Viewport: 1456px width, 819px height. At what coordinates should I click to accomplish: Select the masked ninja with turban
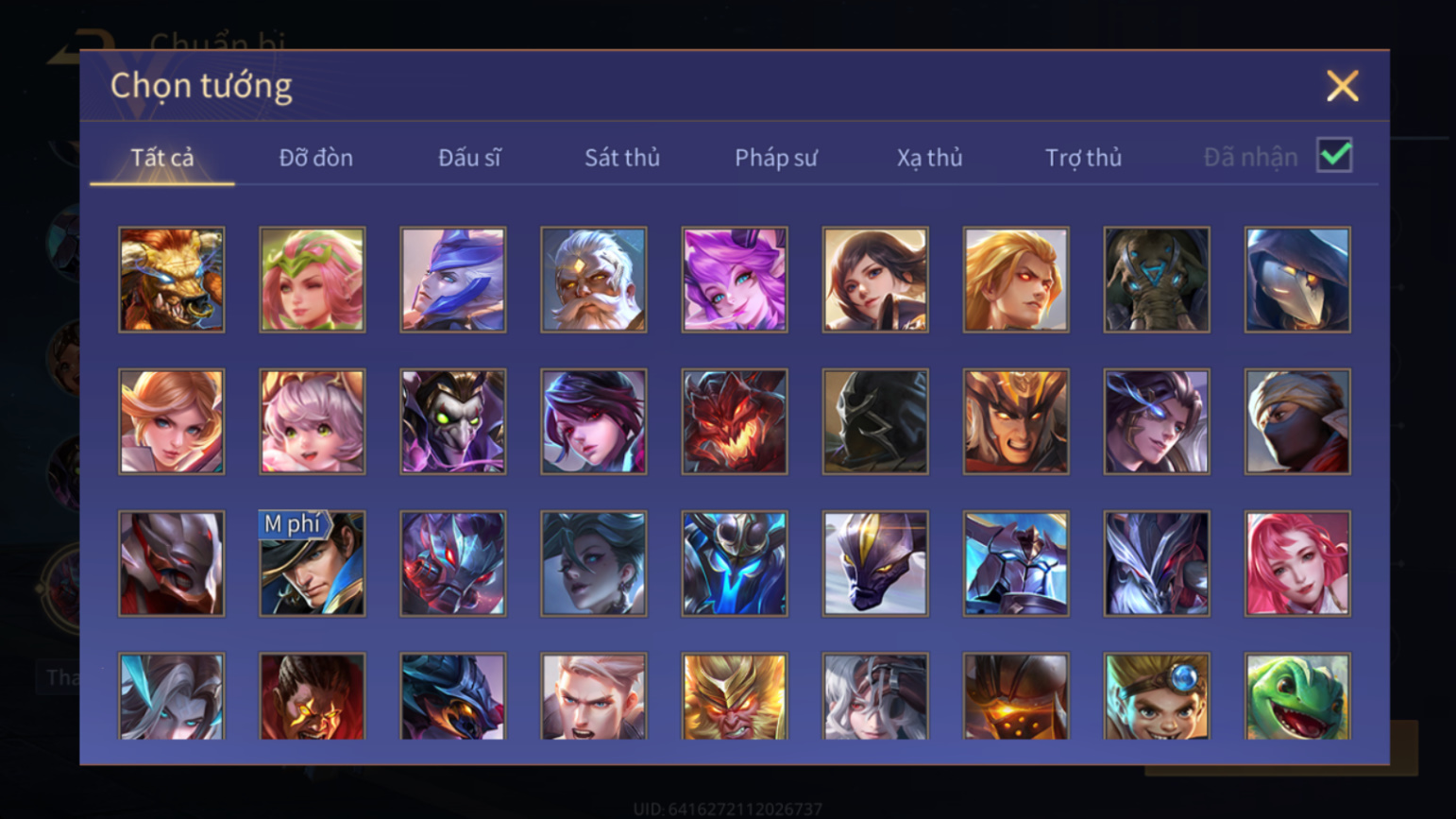1297,421
